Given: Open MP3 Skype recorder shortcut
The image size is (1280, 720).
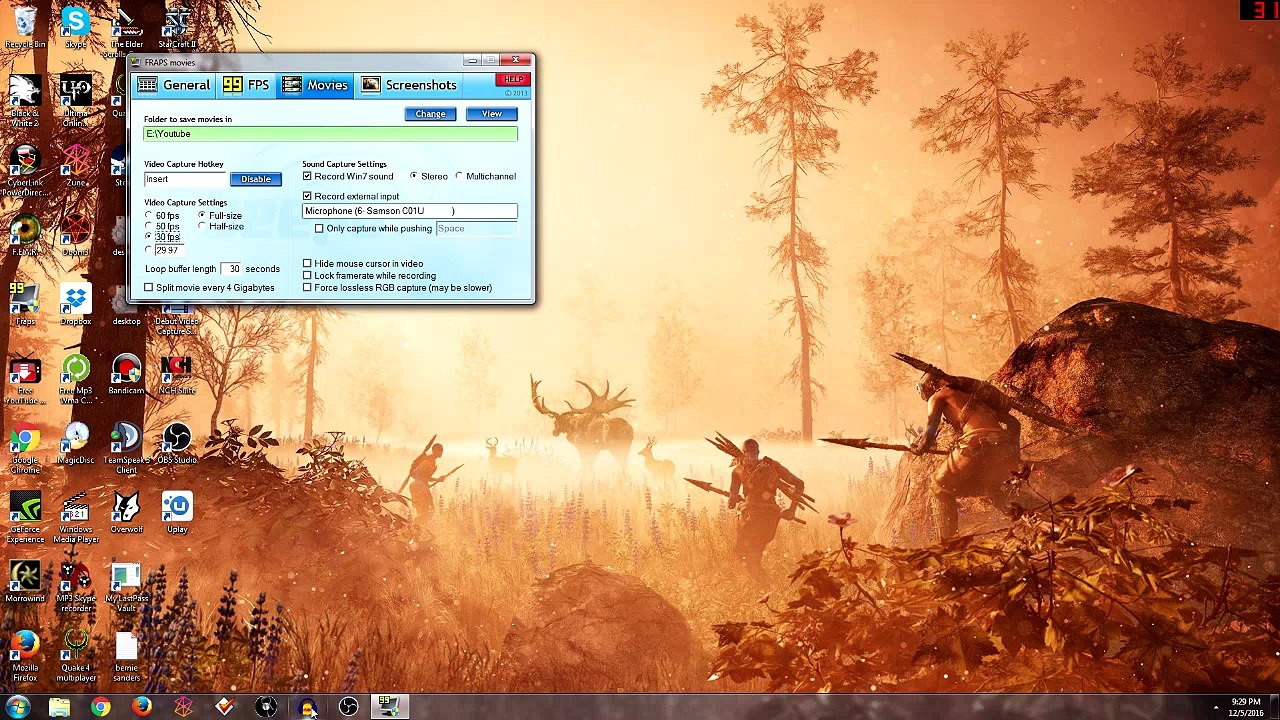Looking at the screenshot, I should [75, 587].
